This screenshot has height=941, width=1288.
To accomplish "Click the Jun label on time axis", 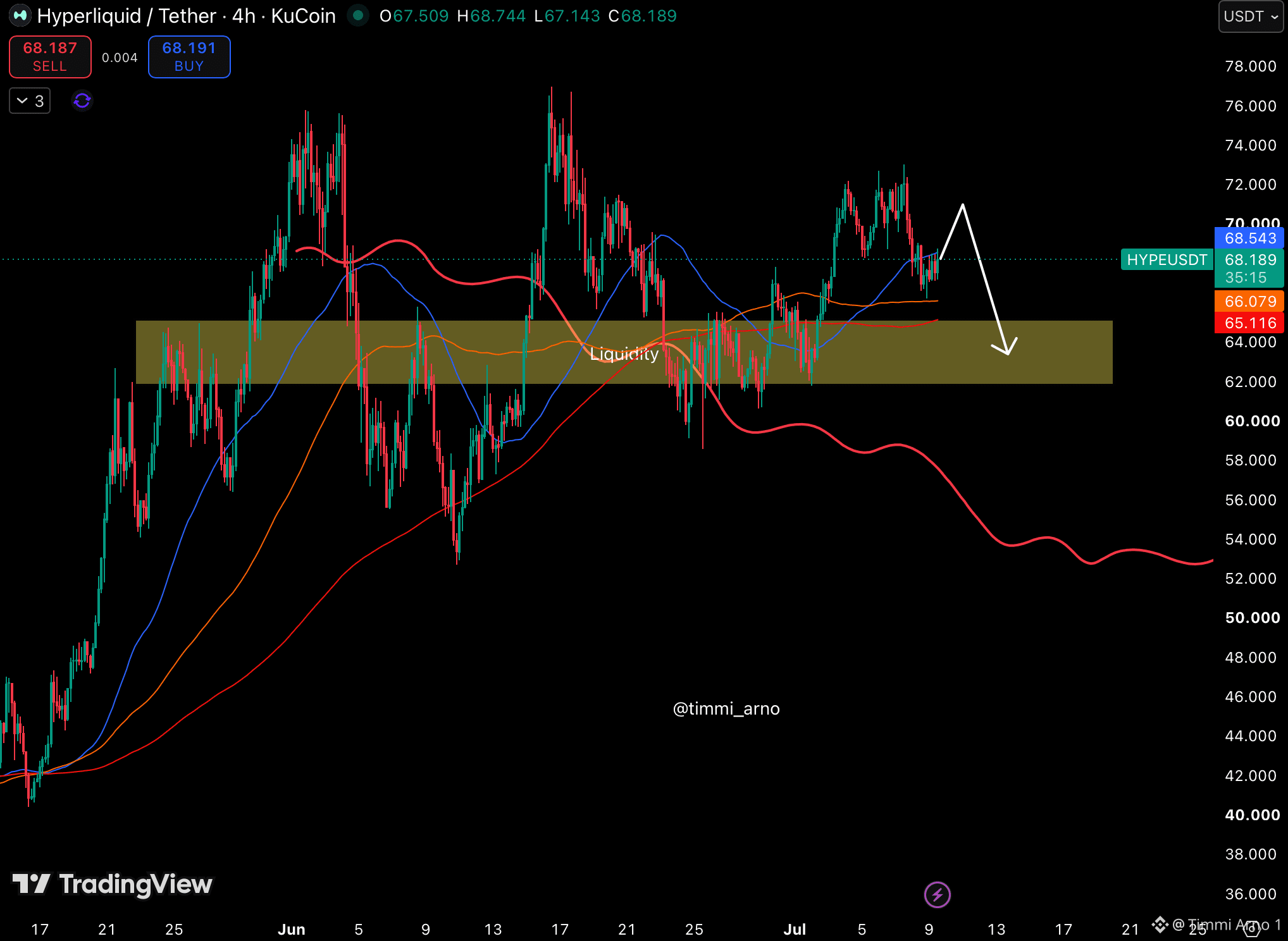I will pos(292,929).
